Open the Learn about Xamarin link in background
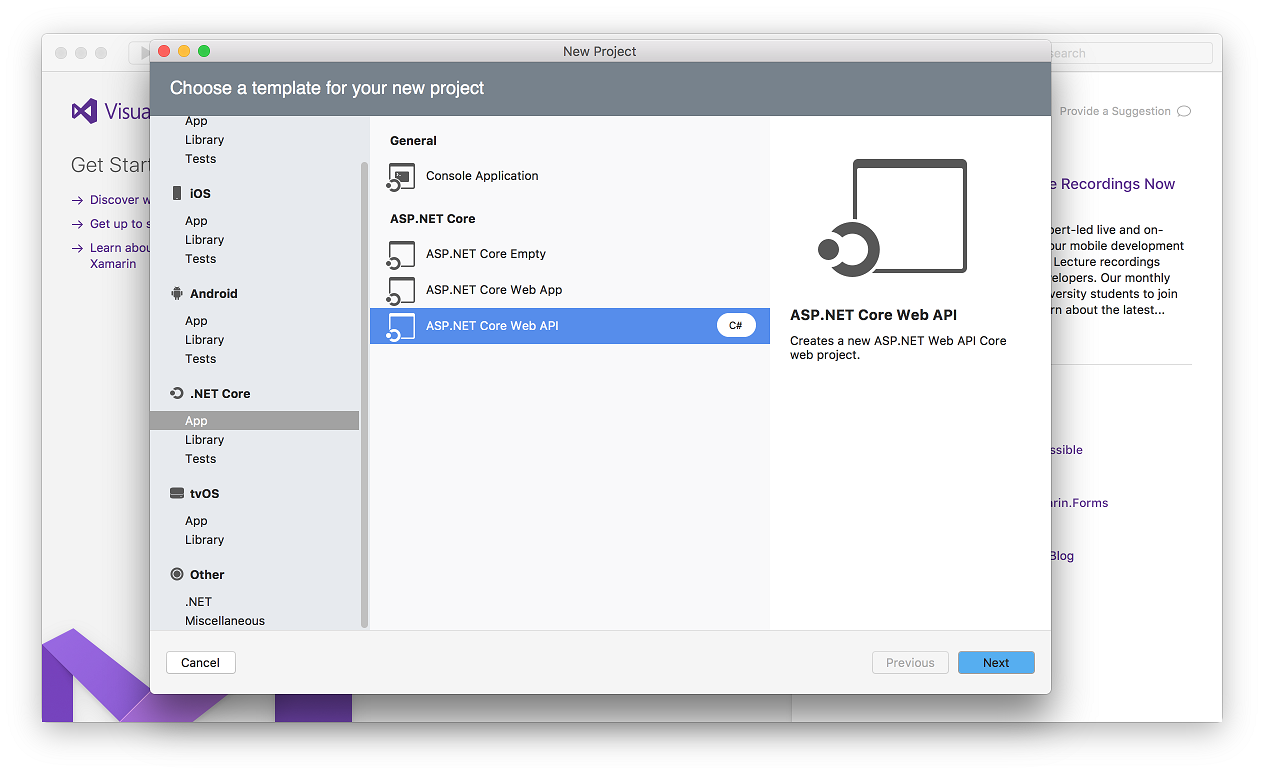Image resolution: width=1264 pixels, height=774 pixels. pos(120,256)
